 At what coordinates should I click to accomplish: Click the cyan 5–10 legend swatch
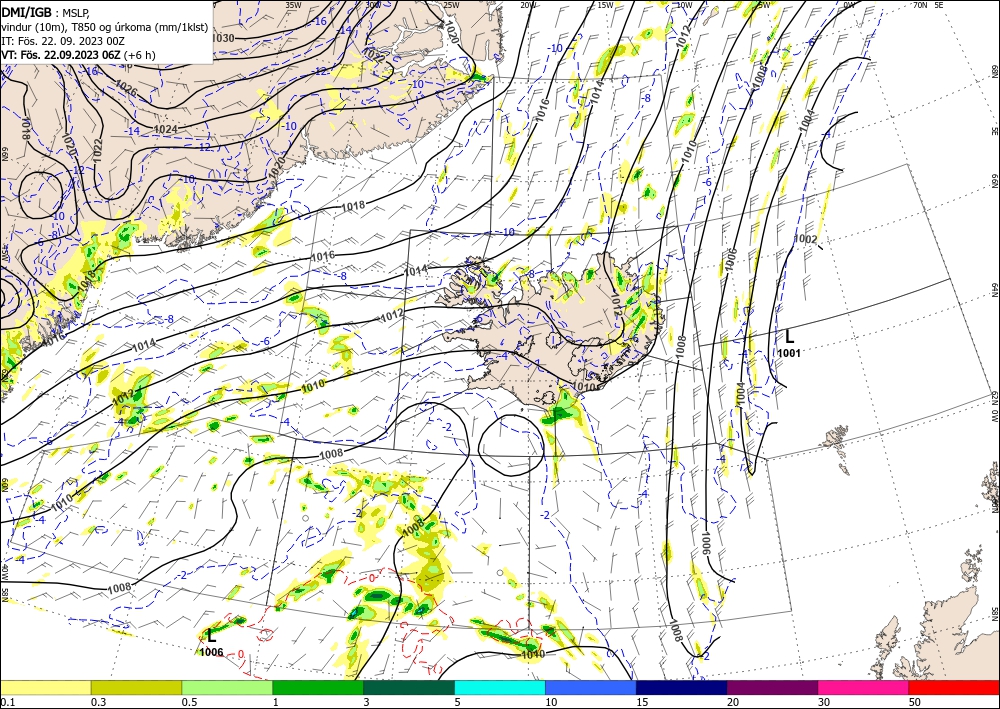pyautogui.click(x=500, y=687)
